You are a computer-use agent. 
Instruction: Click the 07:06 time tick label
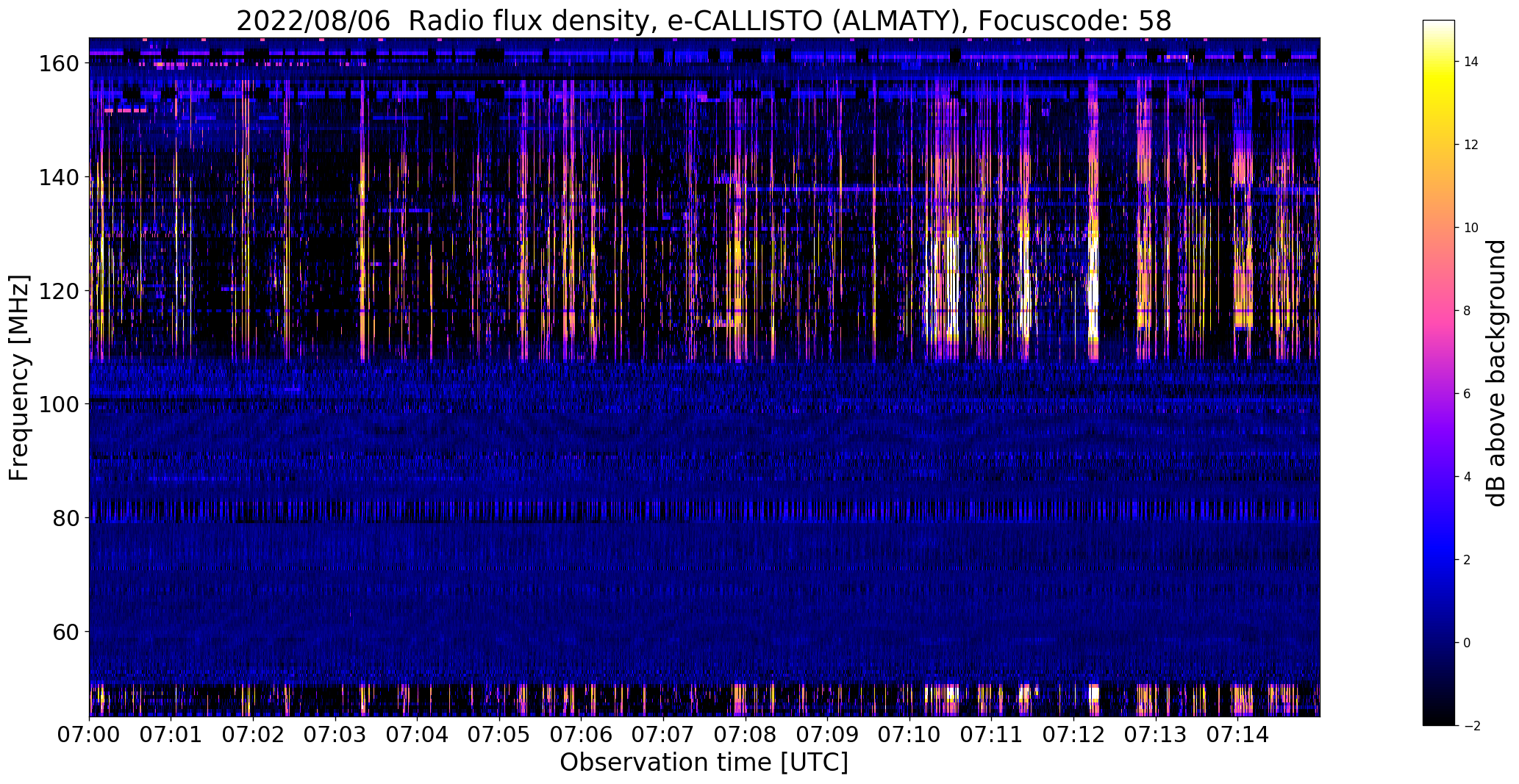coord(582,734)
